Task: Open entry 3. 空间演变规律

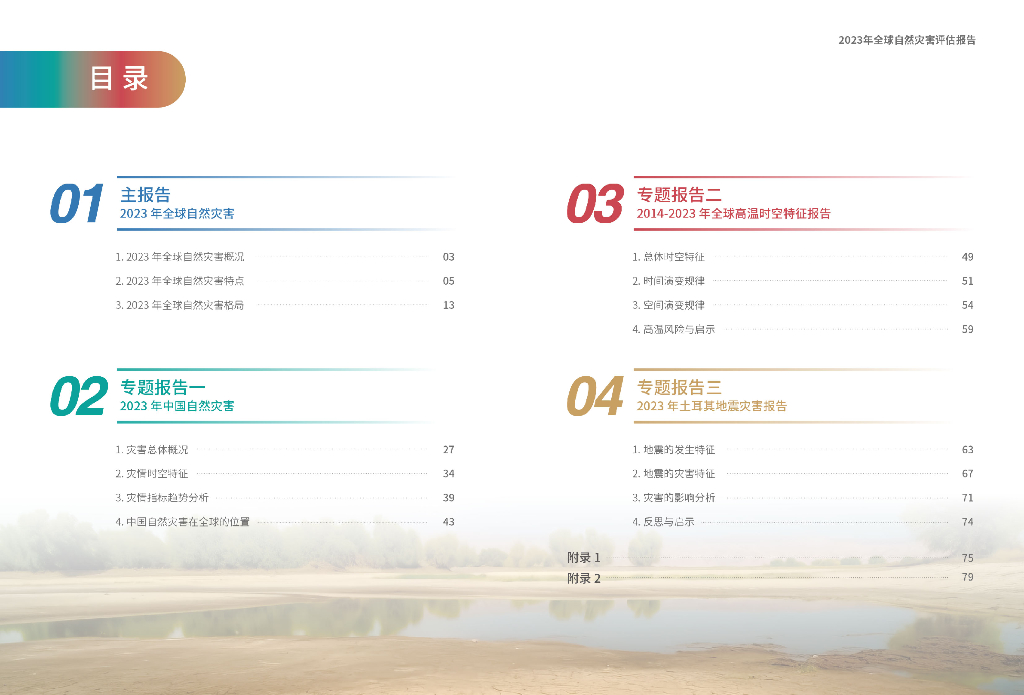Action: click(x=669, y=305)
